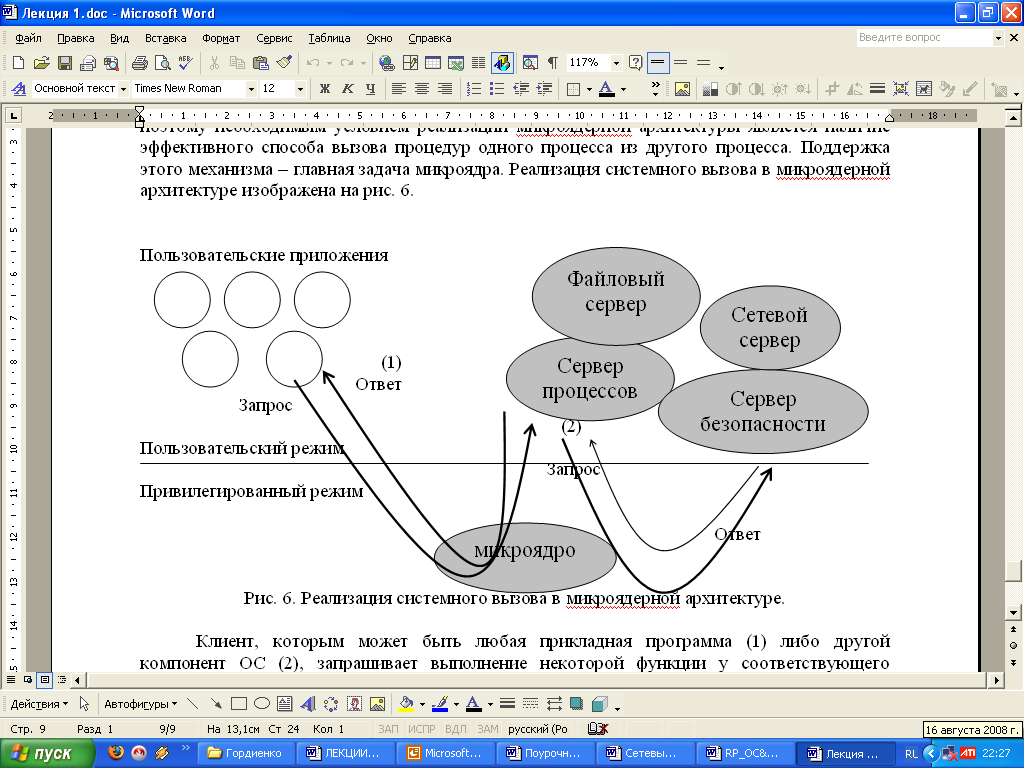Open the Действия drawing actions menu
Image resolution: width=1024 pixels, height=768 pixels.
(x=39, y=704)
